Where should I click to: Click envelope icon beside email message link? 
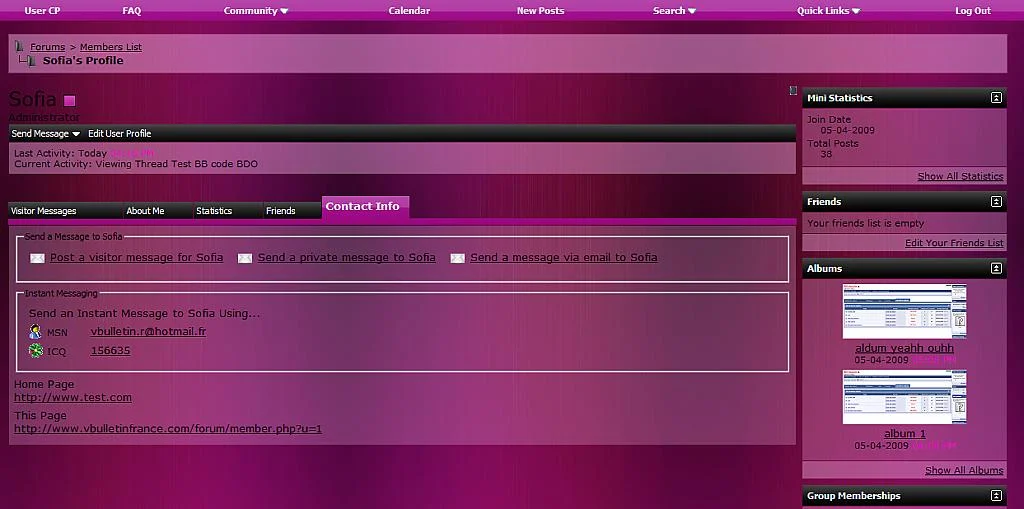point(457,258)
